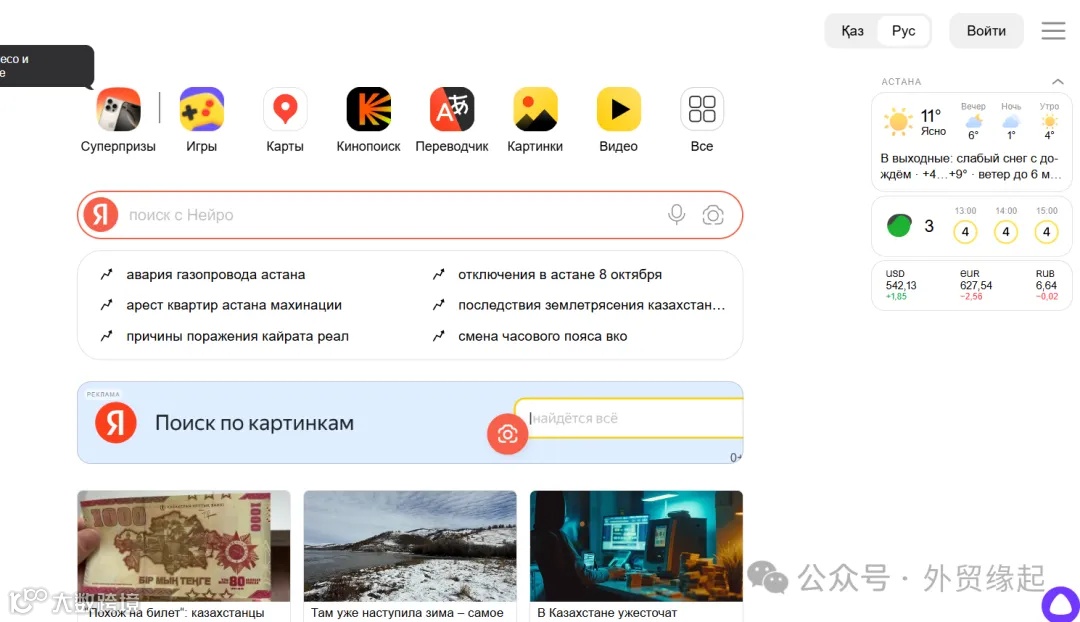
Task: Click the Я logo in the Поиск по картинкам banner
Action: pyautogui.click(x=116, y=422)
